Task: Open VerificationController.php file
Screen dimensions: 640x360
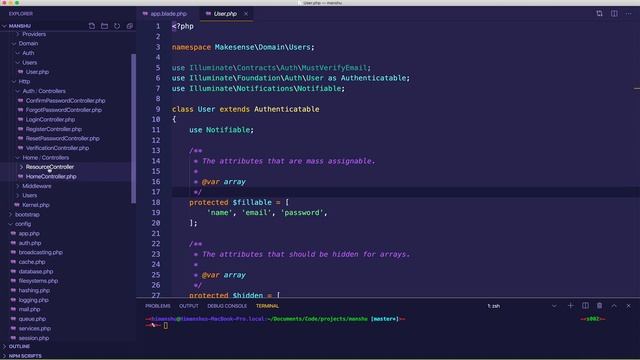Action: [57, 148]
